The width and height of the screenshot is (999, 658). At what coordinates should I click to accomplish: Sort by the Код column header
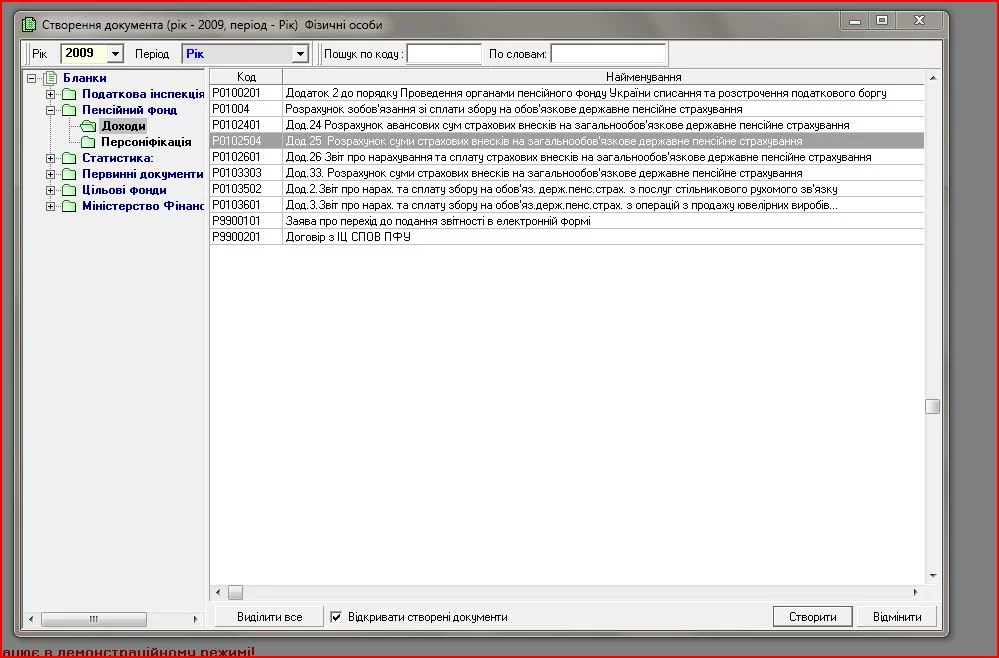click(x=246, y=77)
